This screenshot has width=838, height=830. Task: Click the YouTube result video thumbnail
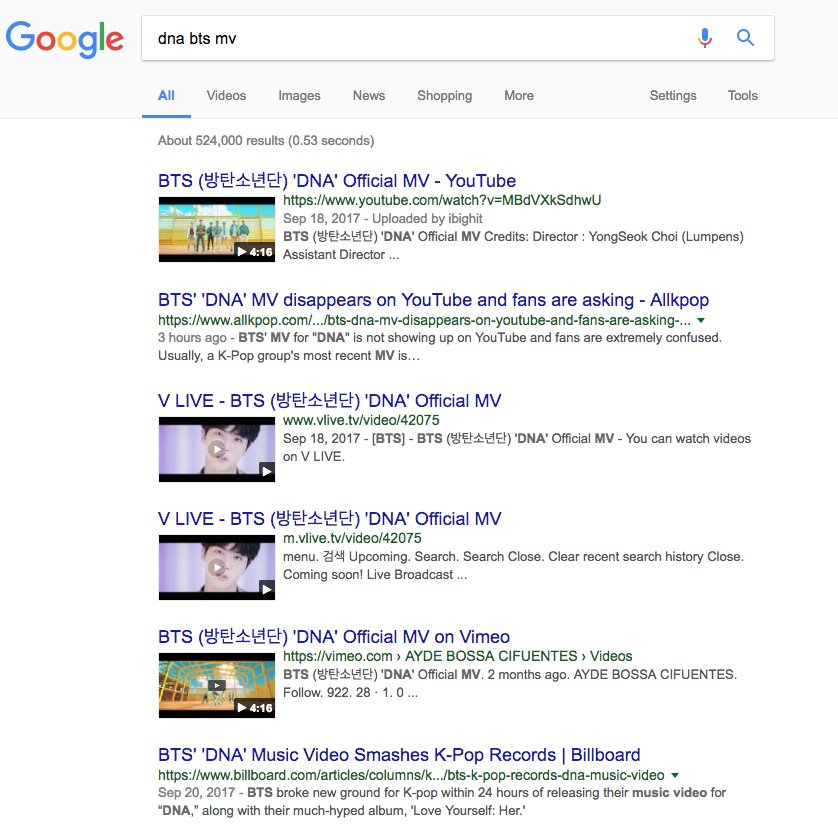tap(217, 229)
